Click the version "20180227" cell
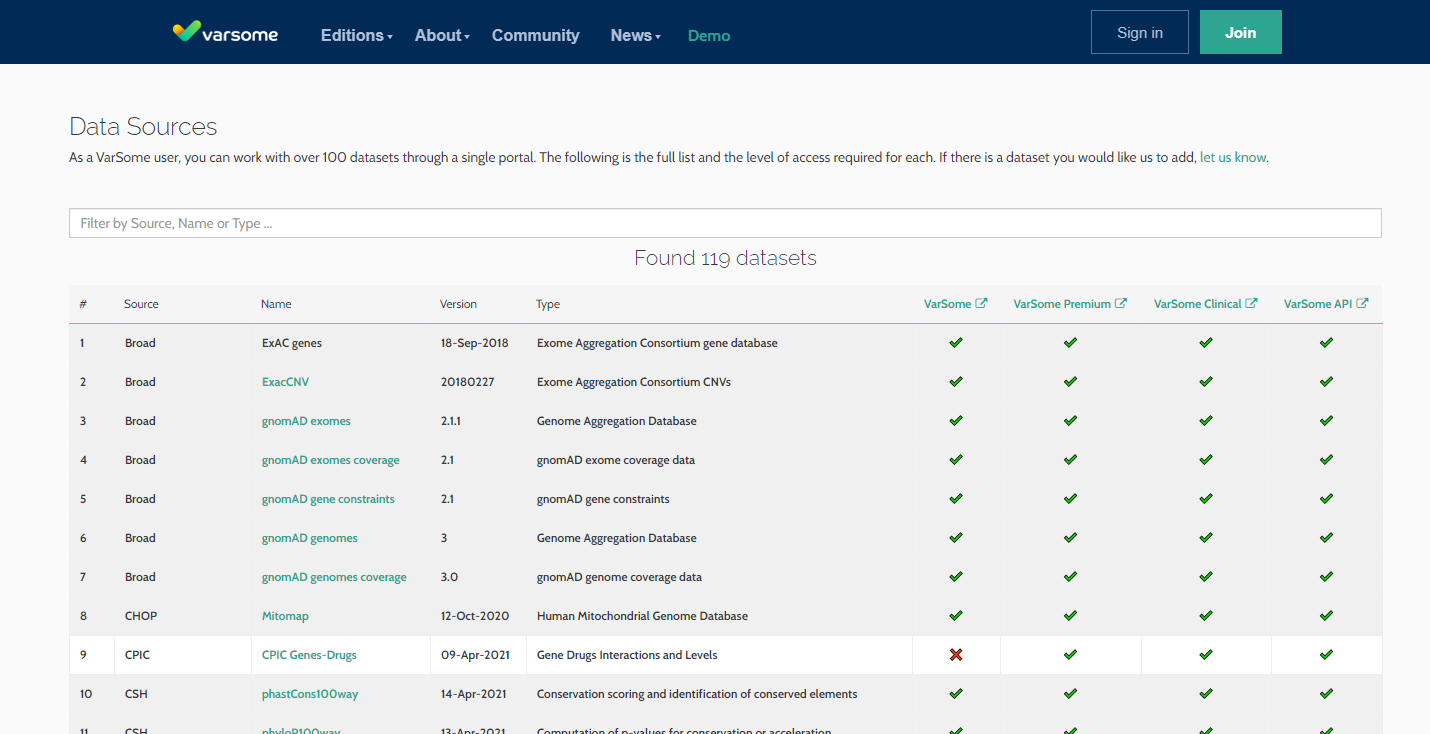Screen dimensions: 1430x734 click(467, 382)
